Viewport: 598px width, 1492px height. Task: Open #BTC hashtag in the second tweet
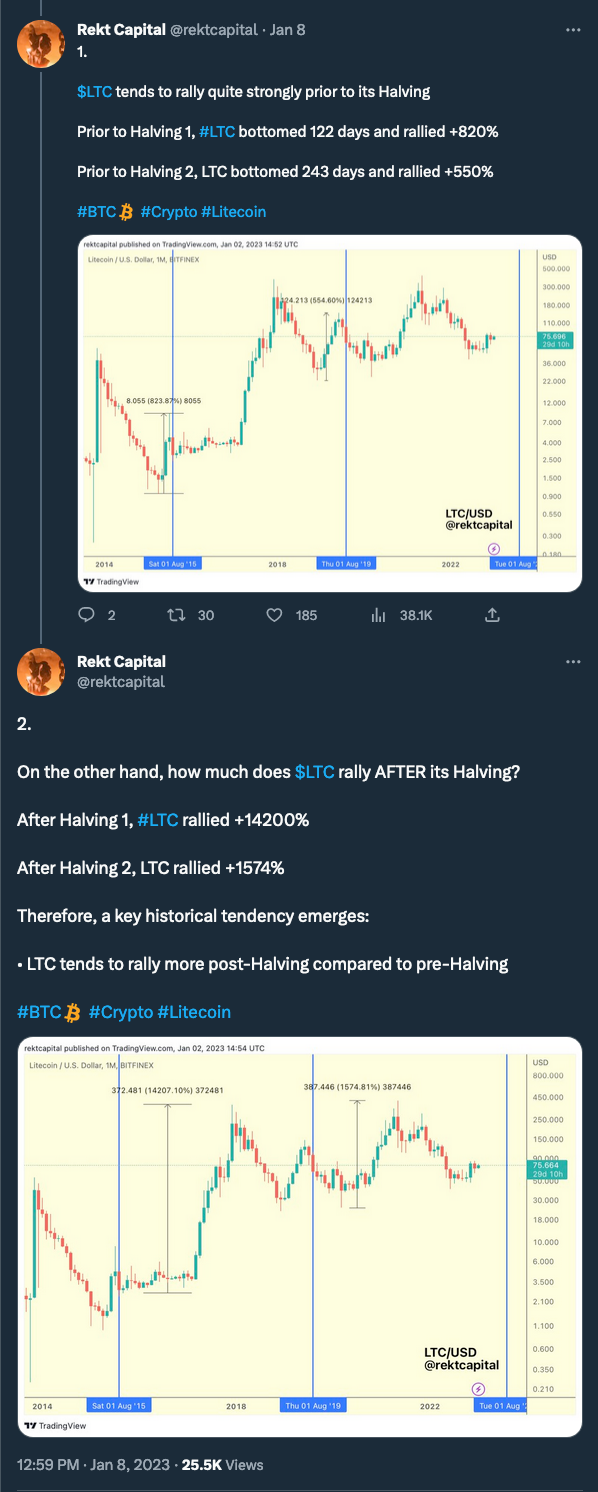[x=40, y=1012]
